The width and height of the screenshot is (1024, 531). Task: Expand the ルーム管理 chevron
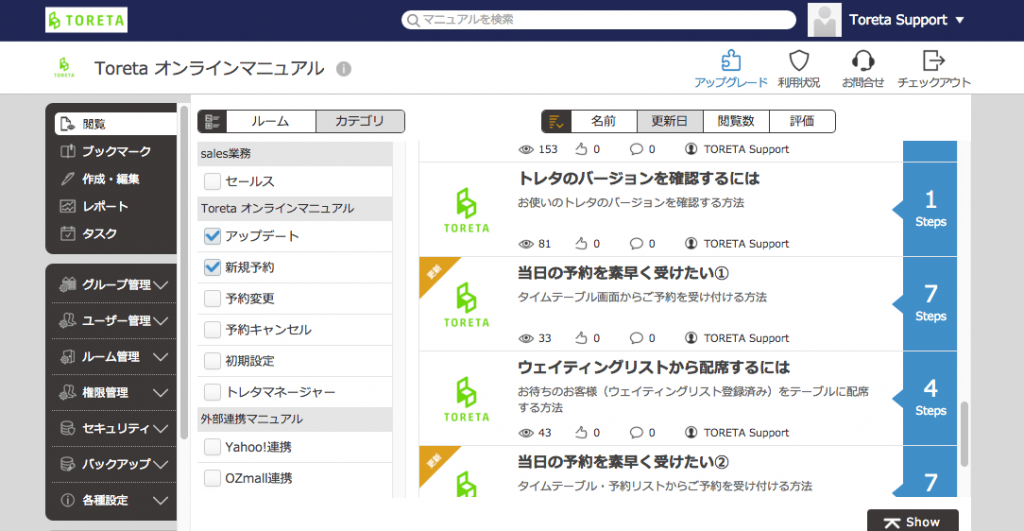pyautogui.click(x=161, y=357)
